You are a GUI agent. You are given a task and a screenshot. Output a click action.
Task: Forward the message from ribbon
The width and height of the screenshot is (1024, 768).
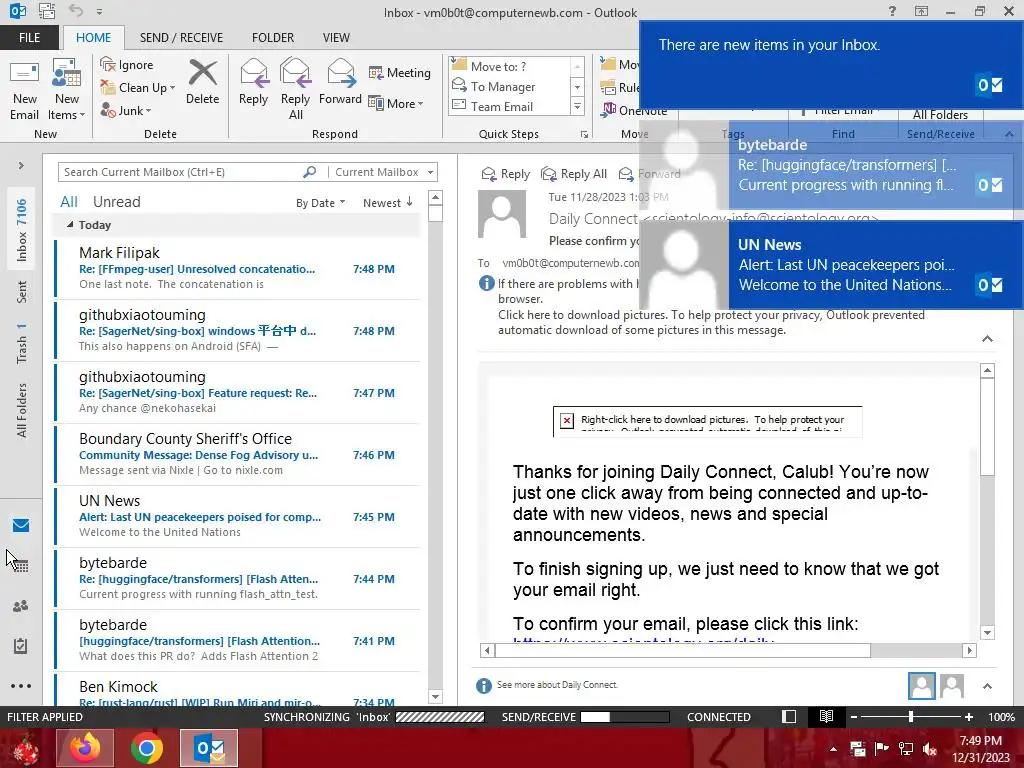[x=340, y=82]
